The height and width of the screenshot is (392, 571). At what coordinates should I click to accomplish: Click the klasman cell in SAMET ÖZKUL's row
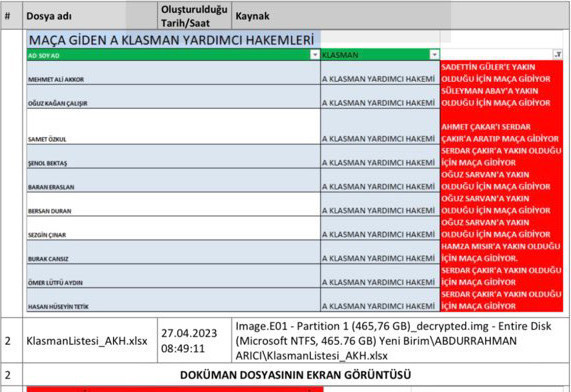pyautogui.click(x=380, y=127)
